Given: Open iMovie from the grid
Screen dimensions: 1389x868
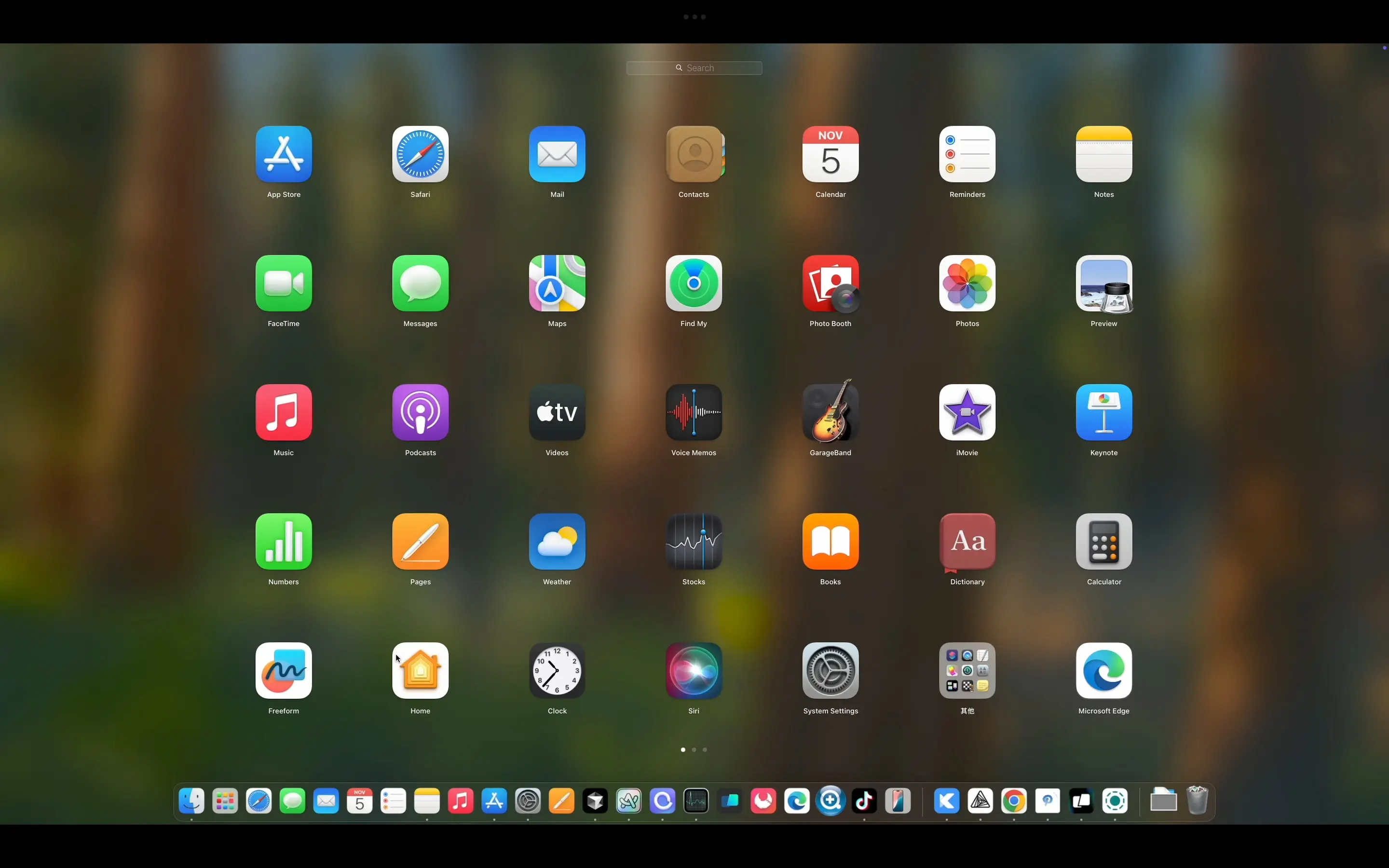Looking at the screenshot, I should (967, 412).
